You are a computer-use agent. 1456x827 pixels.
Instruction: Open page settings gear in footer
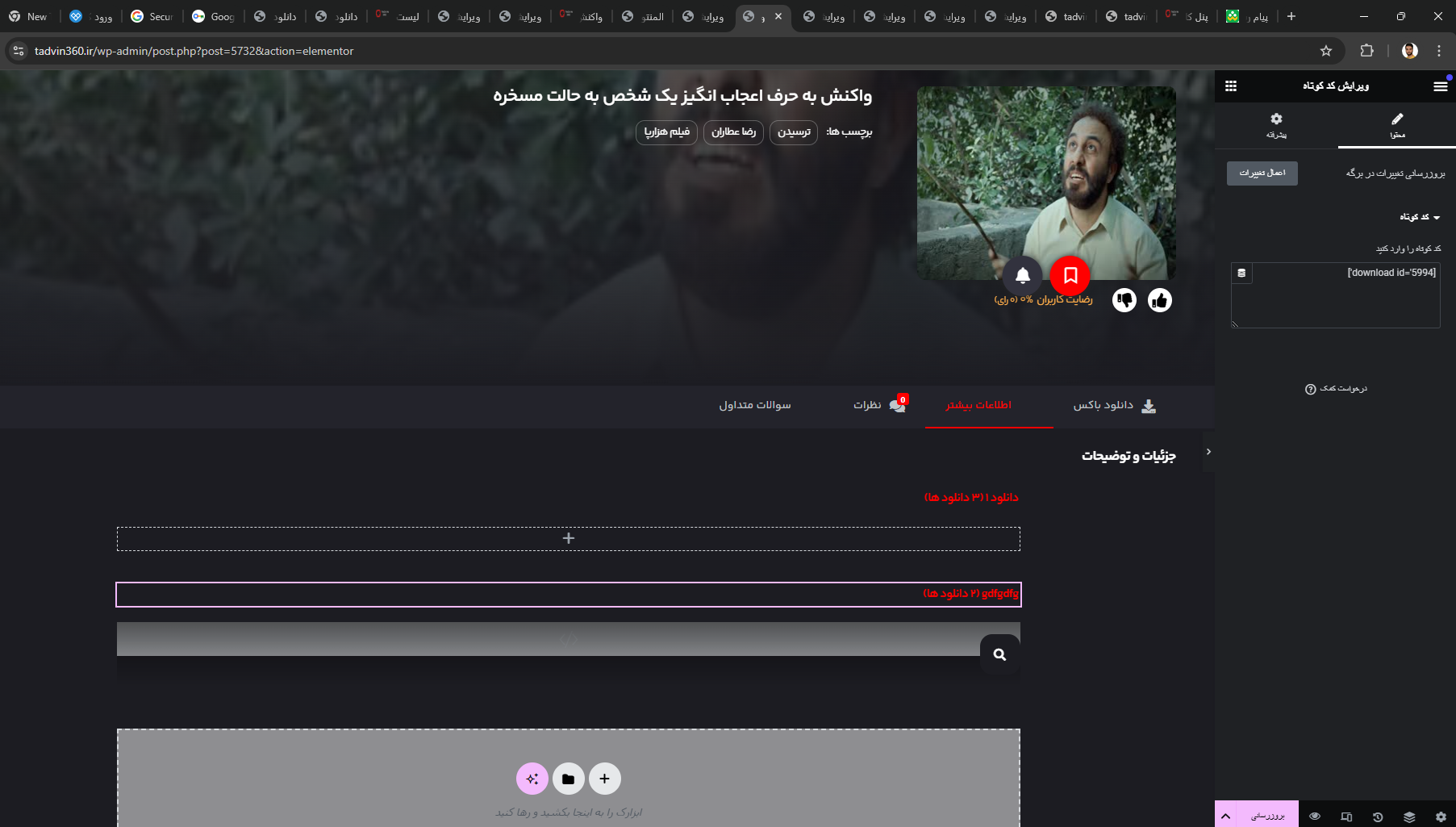click(1441, 817)
